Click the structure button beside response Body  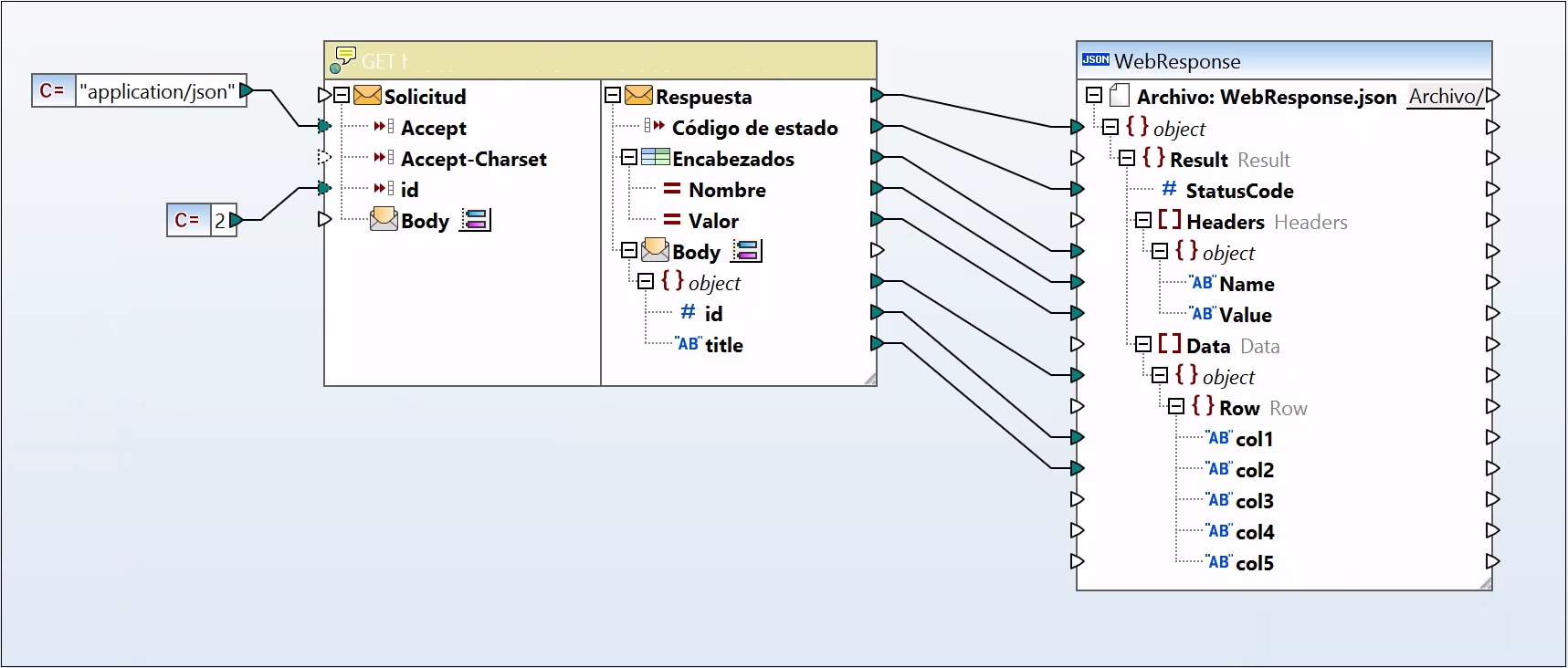pyautogui.click(x=746, y=251)
